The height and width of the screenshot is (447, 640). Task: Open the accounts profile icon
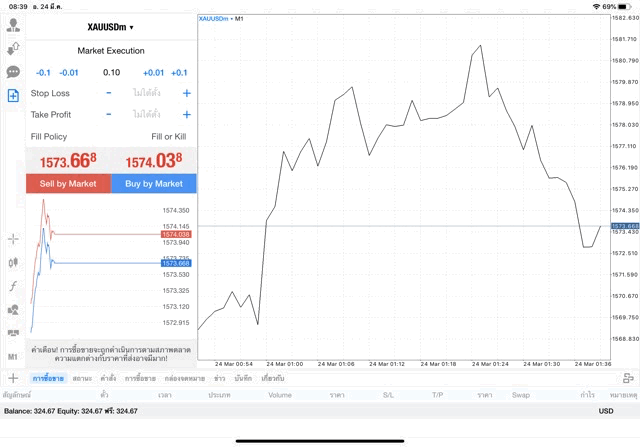pyautogui.click(x=13, y=26)
